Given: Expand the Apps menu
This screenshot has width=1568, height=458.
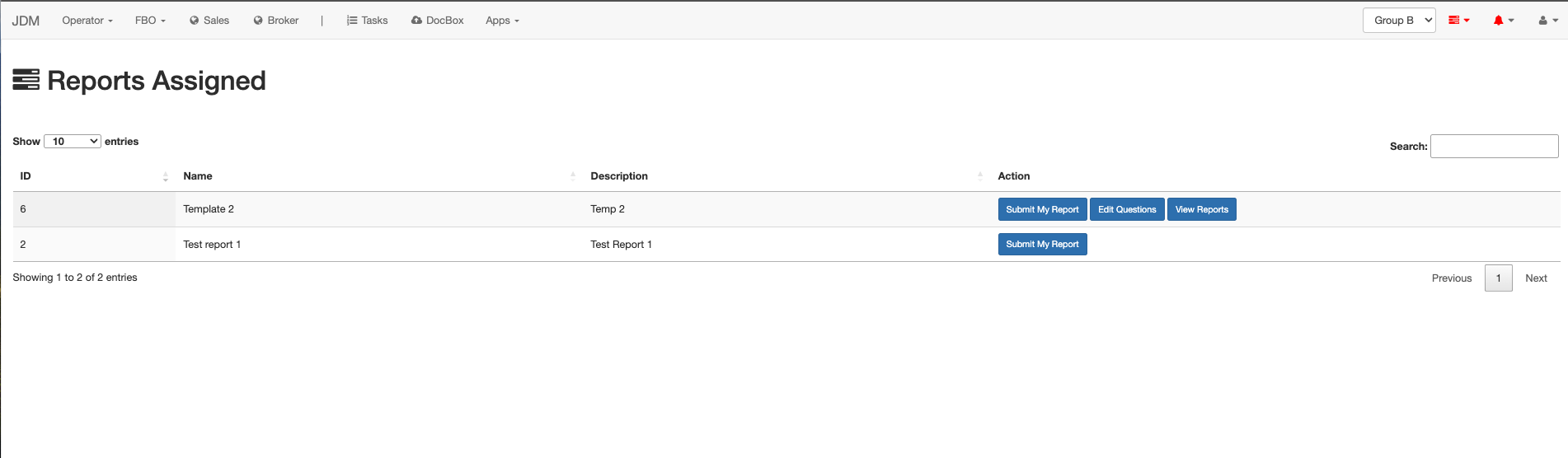Looking at the screenshot, I should click(x=502, y=21).
